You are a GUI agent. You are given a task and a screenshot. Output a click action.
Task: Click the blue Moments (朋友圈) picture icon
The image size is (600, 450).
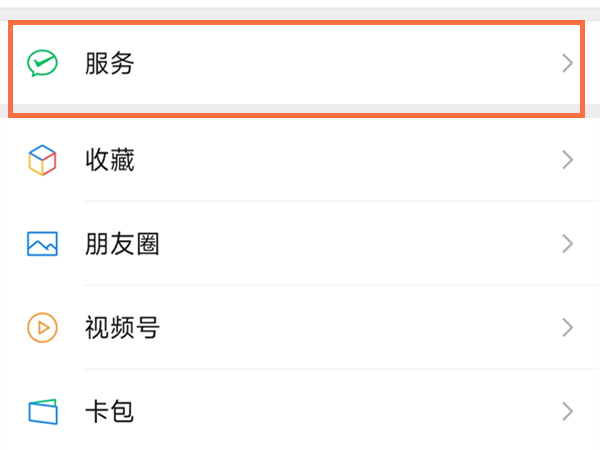42,243
